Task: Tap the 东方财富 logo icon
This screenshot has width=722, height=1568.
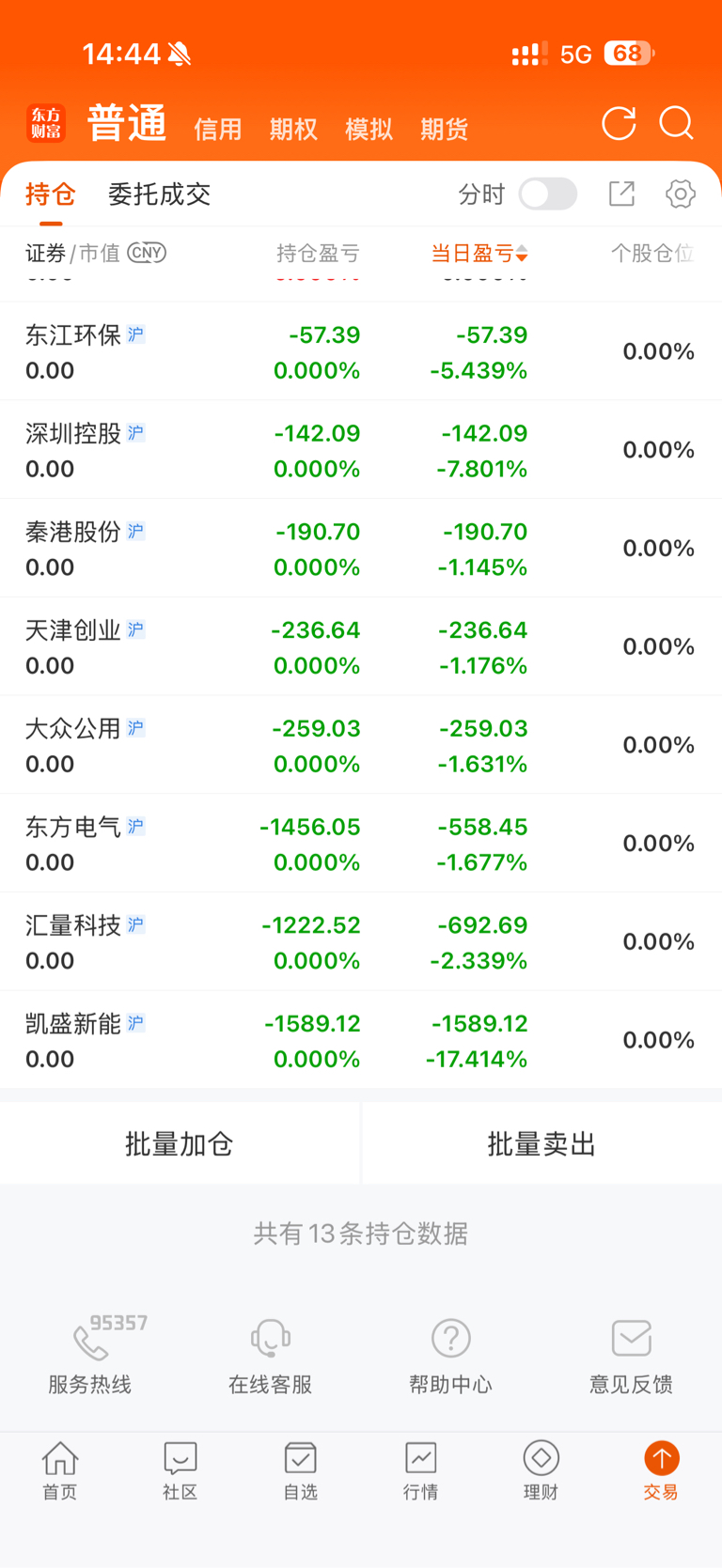Action: (45, 123)
